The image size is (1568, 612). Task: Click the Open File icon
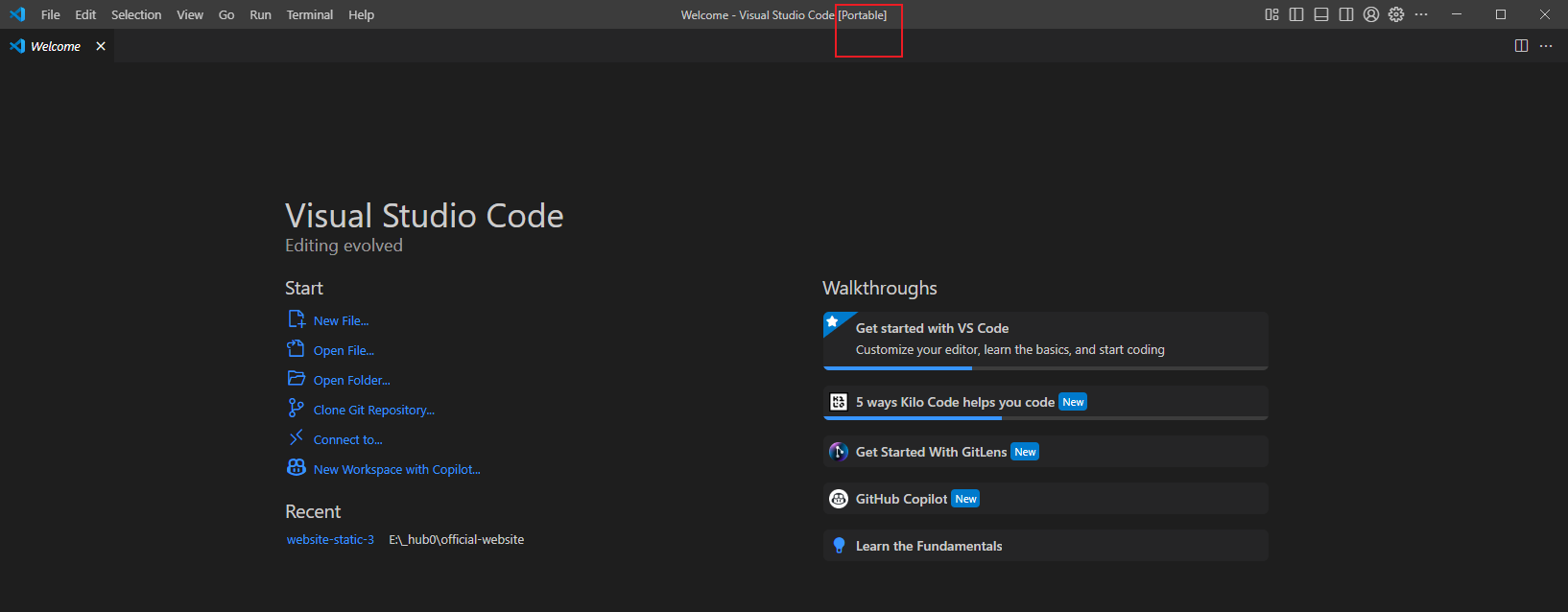point(297,349)
